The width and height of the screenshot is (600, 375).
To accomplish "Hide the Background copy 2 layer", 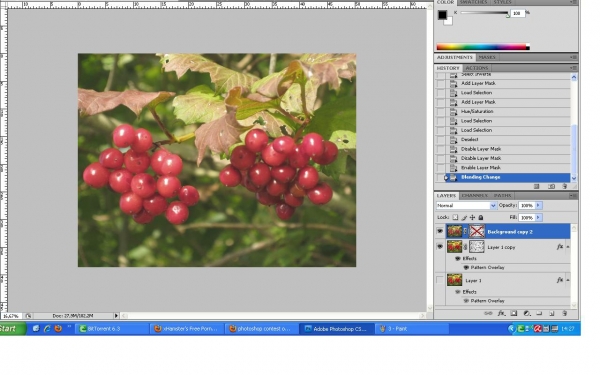I will pyautogui.click(x=440, y=231).
